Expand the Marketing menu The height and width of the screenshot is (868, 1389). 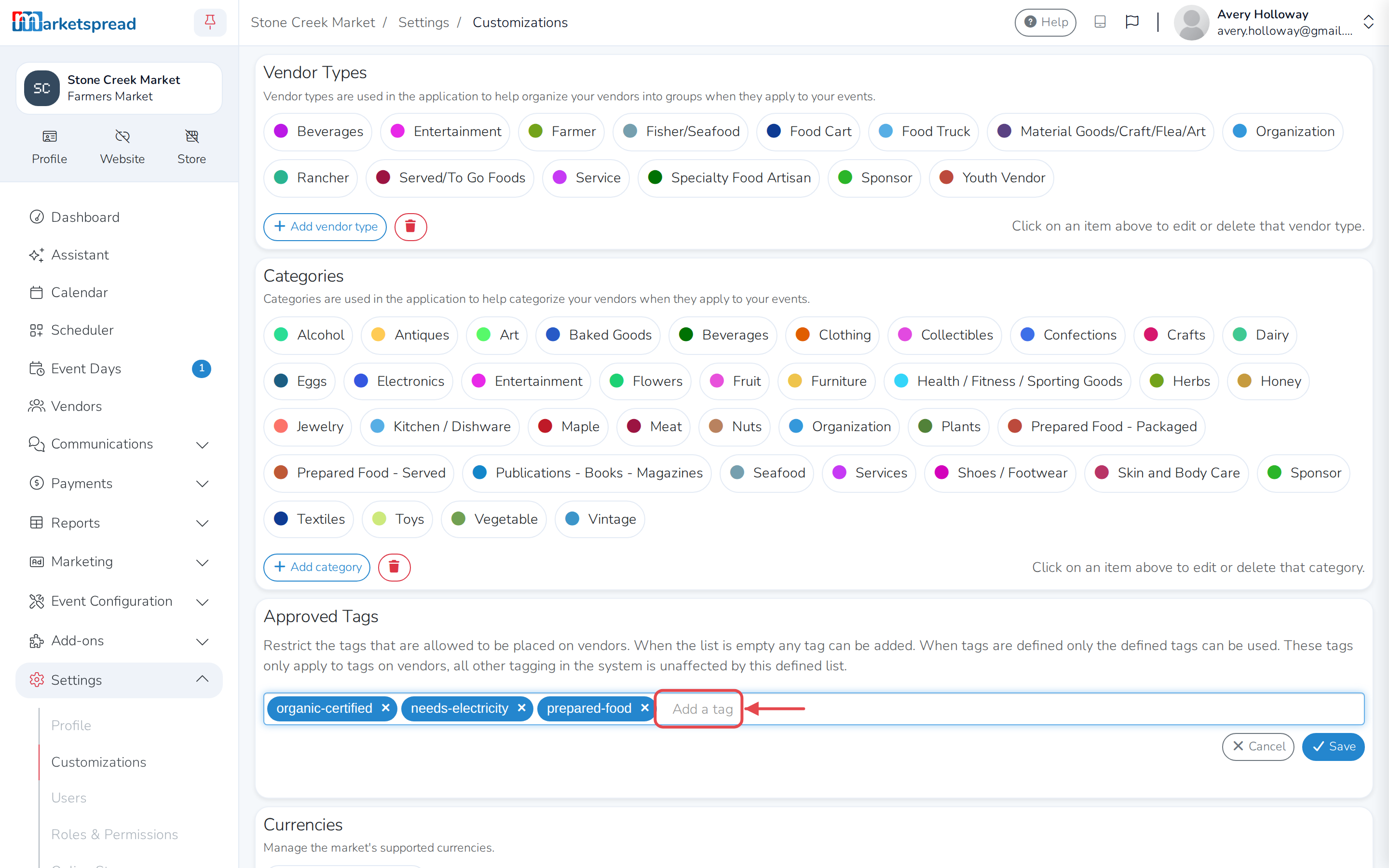click(120, 561)
